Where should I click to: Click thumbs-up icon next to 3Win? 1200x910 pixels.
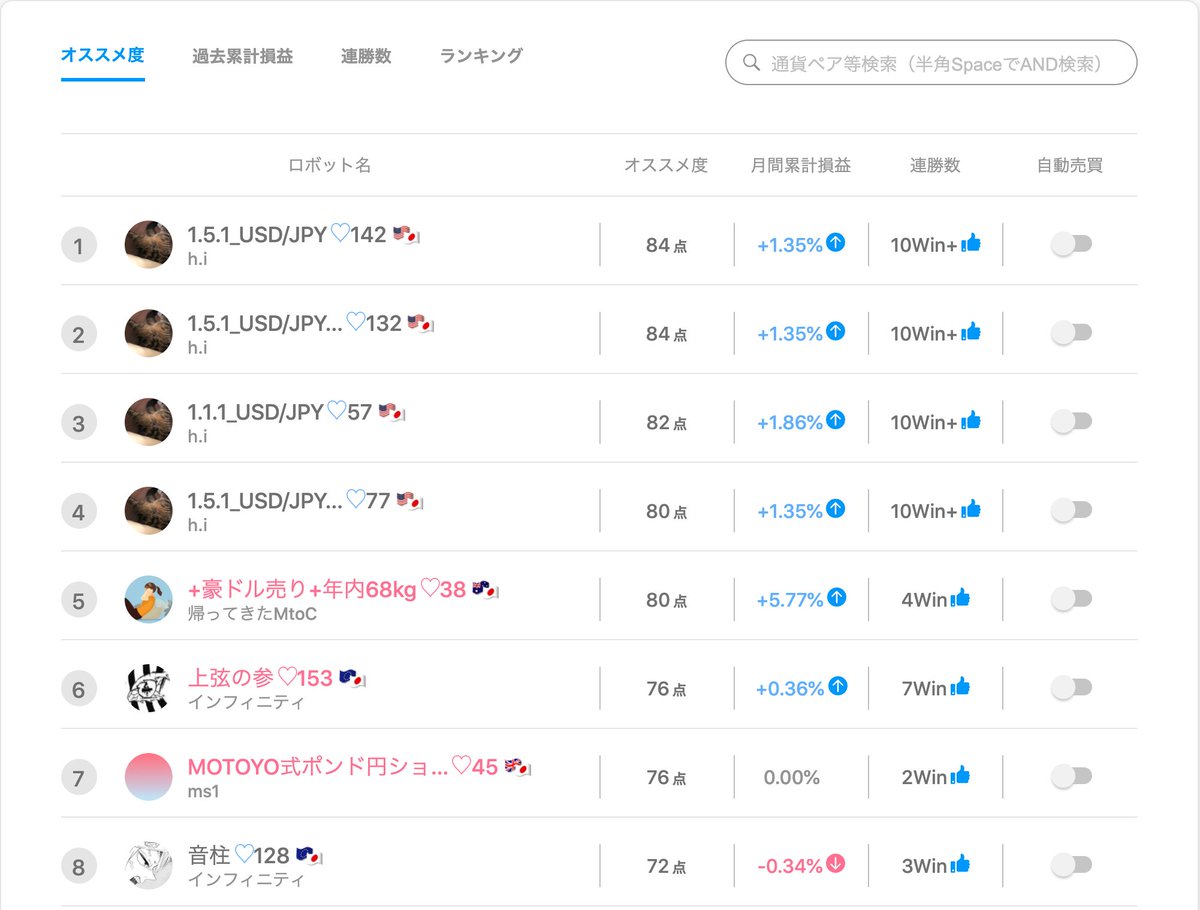click(960, 864)
